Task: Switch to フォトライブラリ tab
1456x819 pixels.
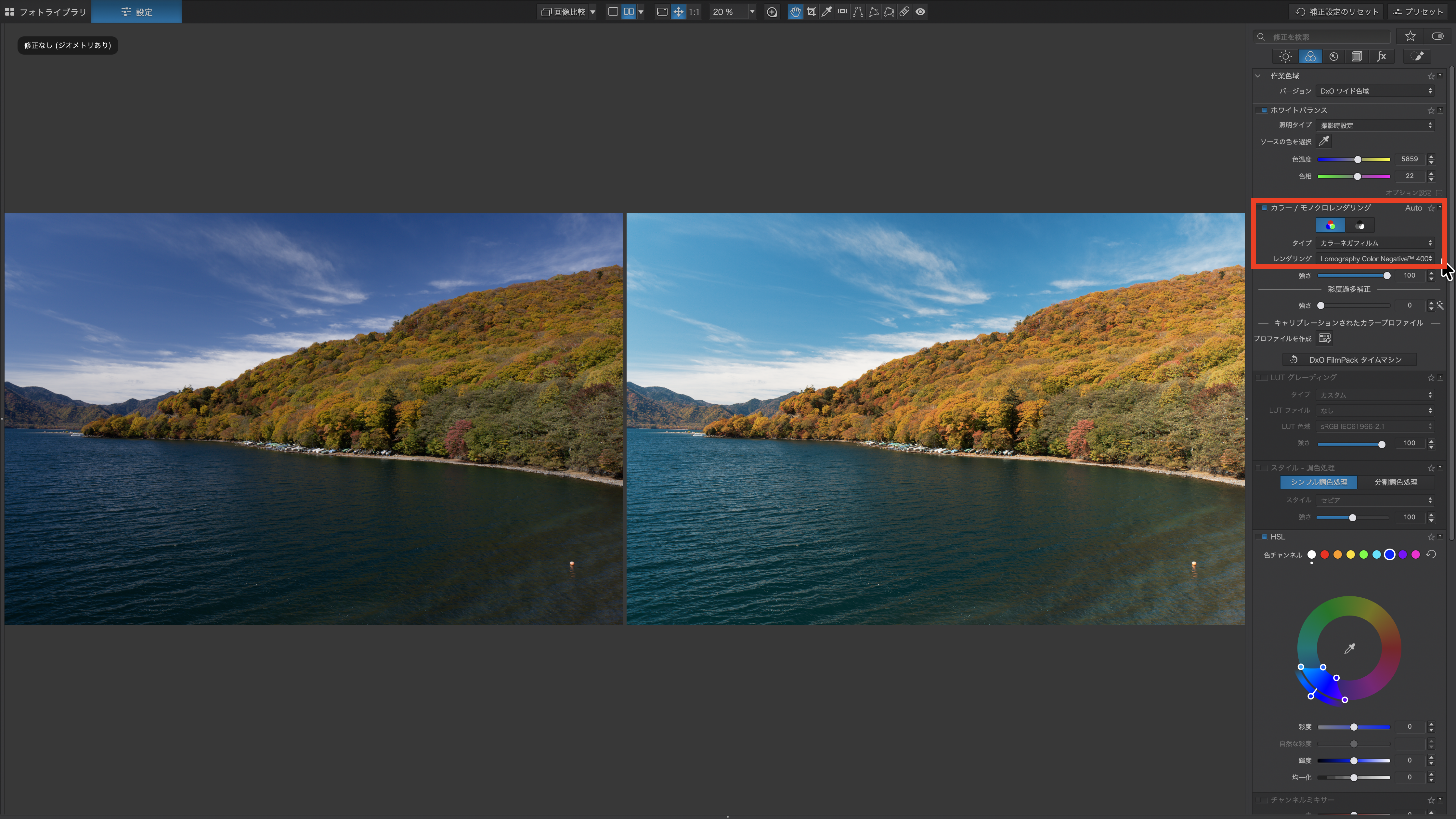Action: 45,12
